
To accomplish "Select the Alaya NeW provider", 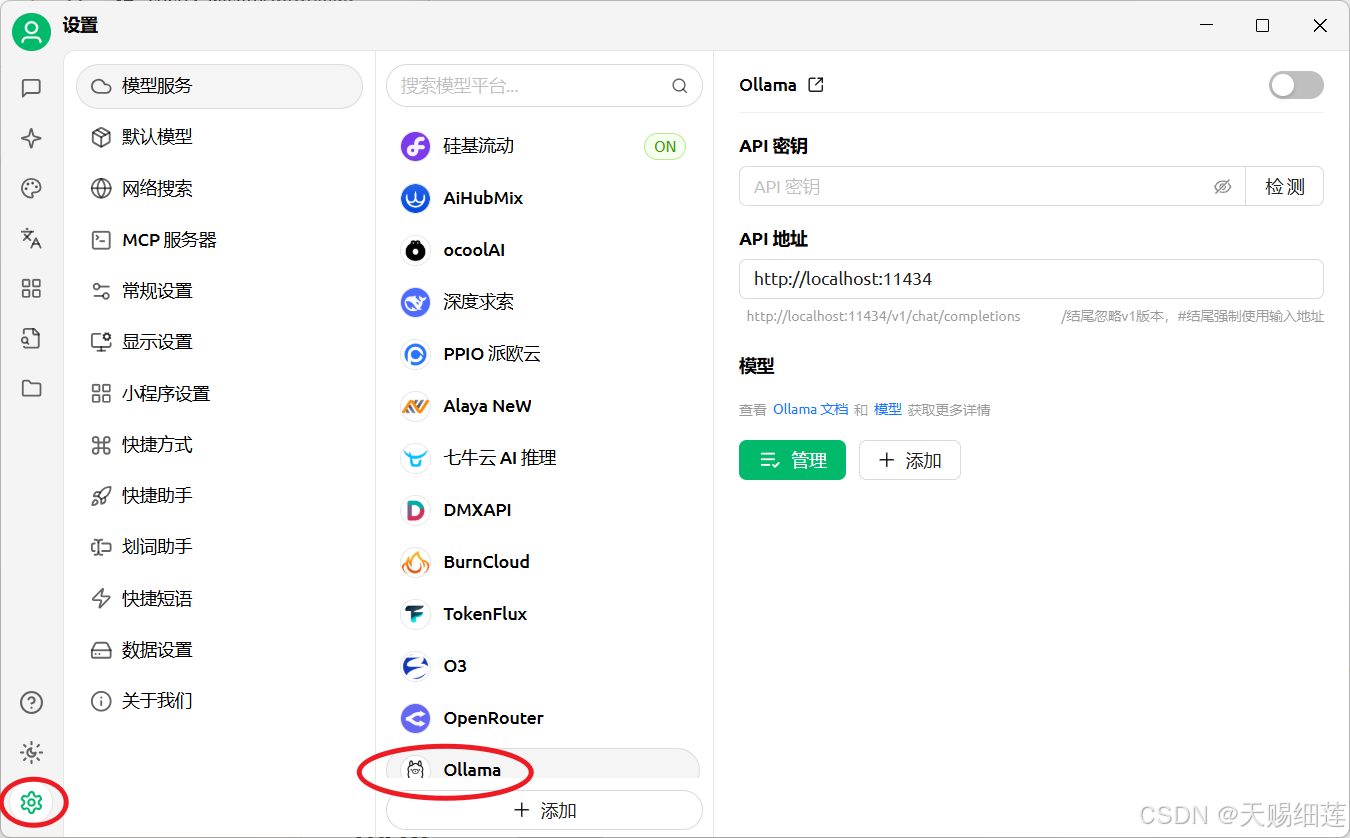I will click(x=544, y=406).
